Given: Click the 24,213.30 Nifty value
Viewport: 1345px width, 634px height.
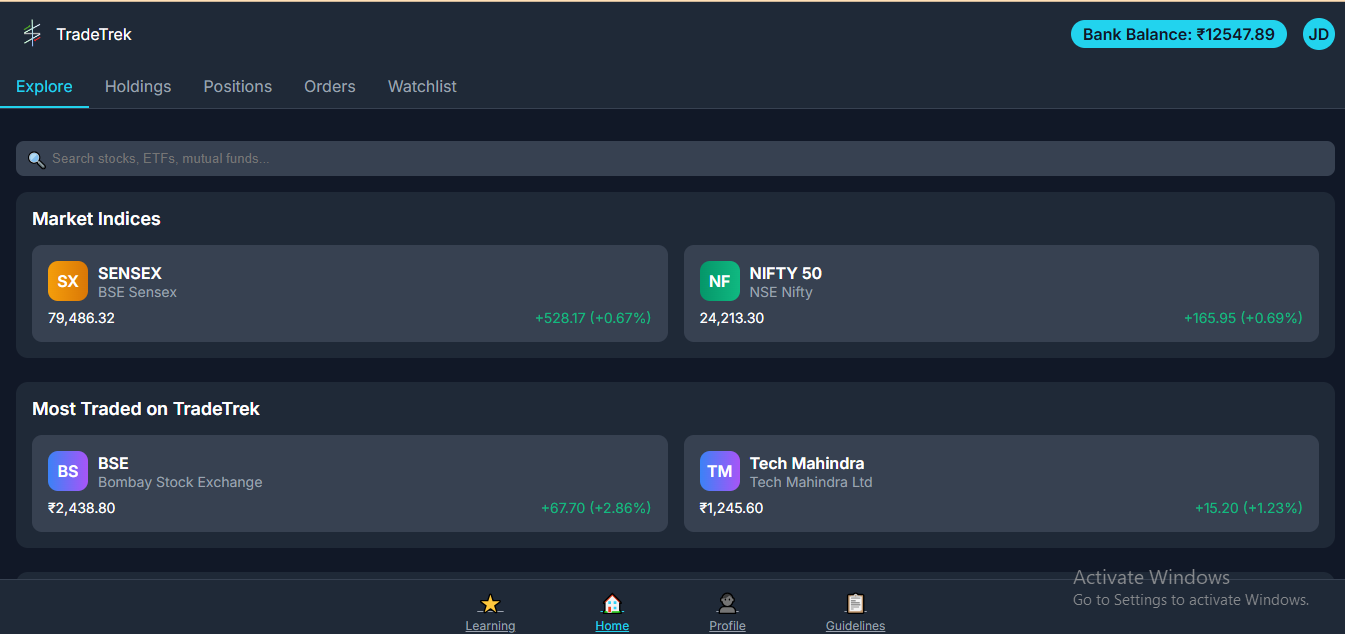Looking at the screenshot, I should pos(732,318).
